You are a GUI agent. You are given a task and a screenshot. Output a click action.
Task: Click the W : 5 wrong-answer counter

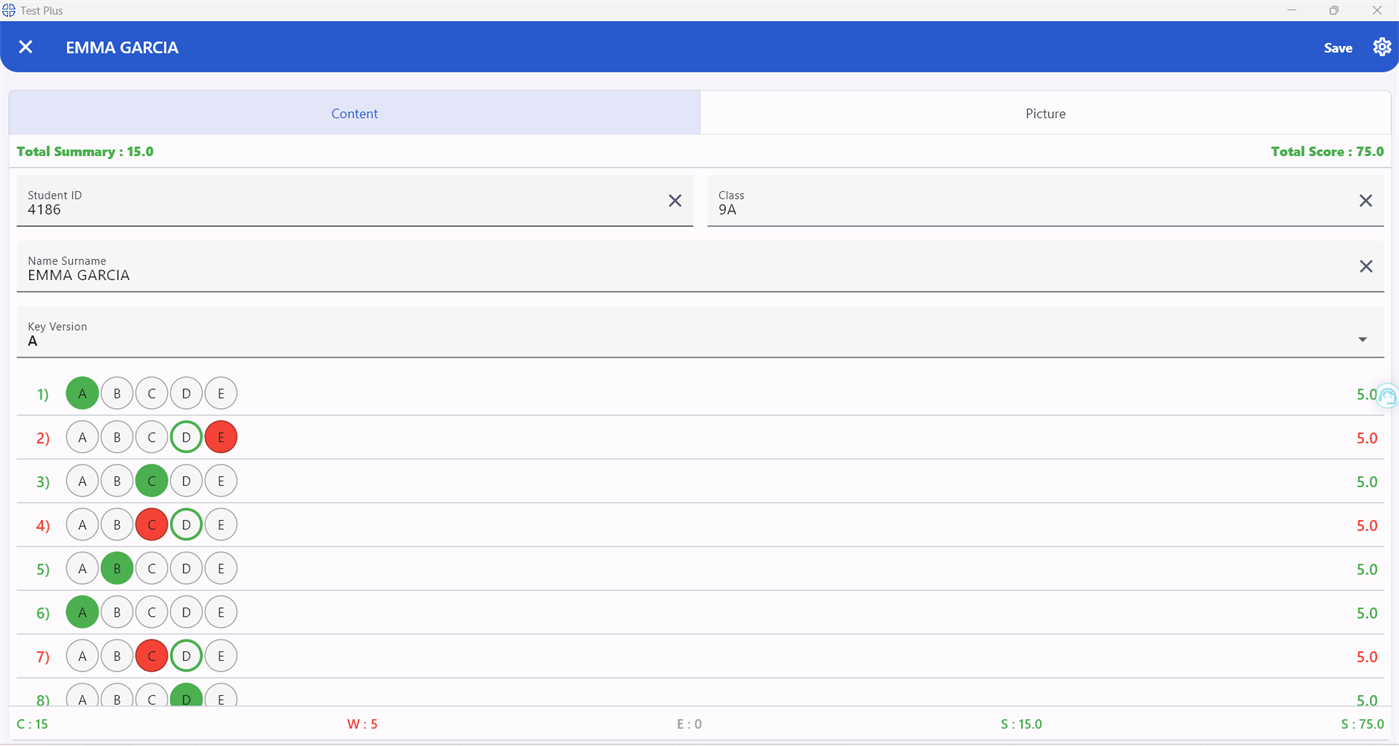(363, 723)
